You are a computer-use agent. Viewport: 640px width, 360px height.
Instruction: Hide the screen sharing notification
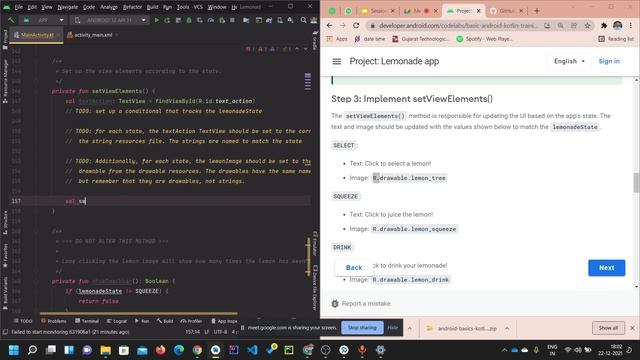393,328
